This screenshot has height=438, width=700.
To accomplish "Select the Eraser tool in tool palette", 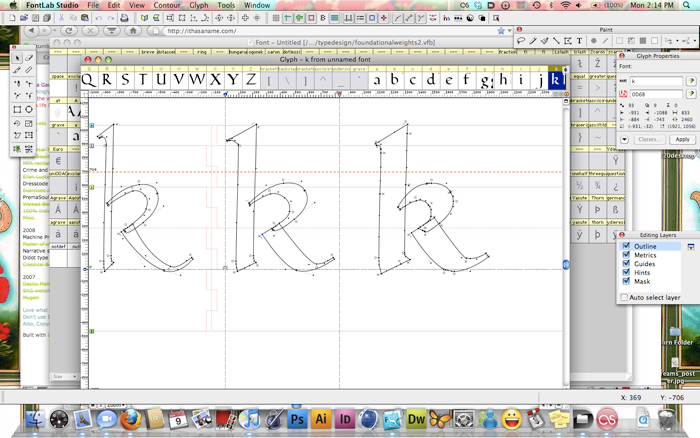I will [29, 58].
